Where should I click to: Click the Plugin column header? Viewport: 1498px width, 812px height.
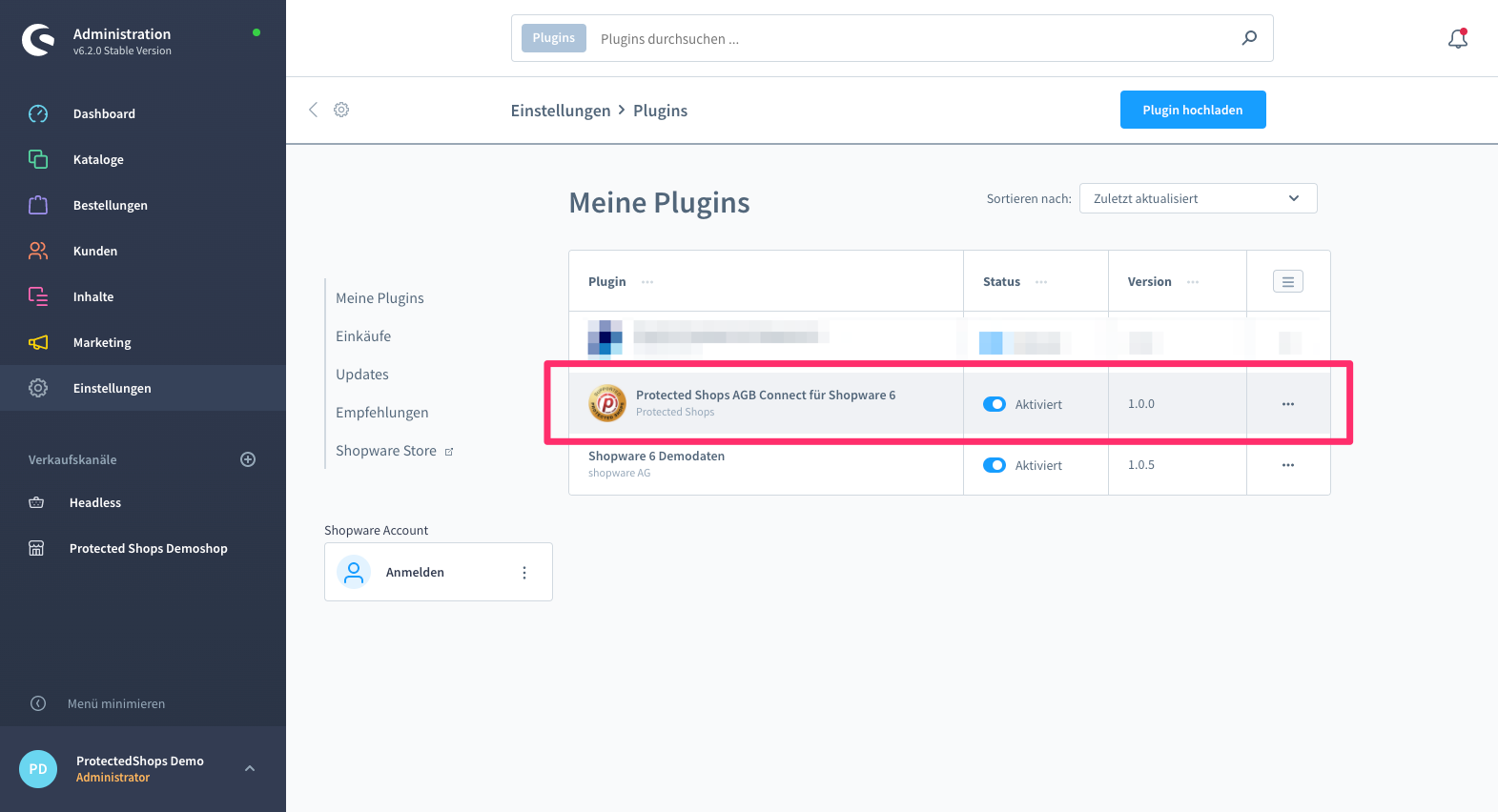[607, 281]
